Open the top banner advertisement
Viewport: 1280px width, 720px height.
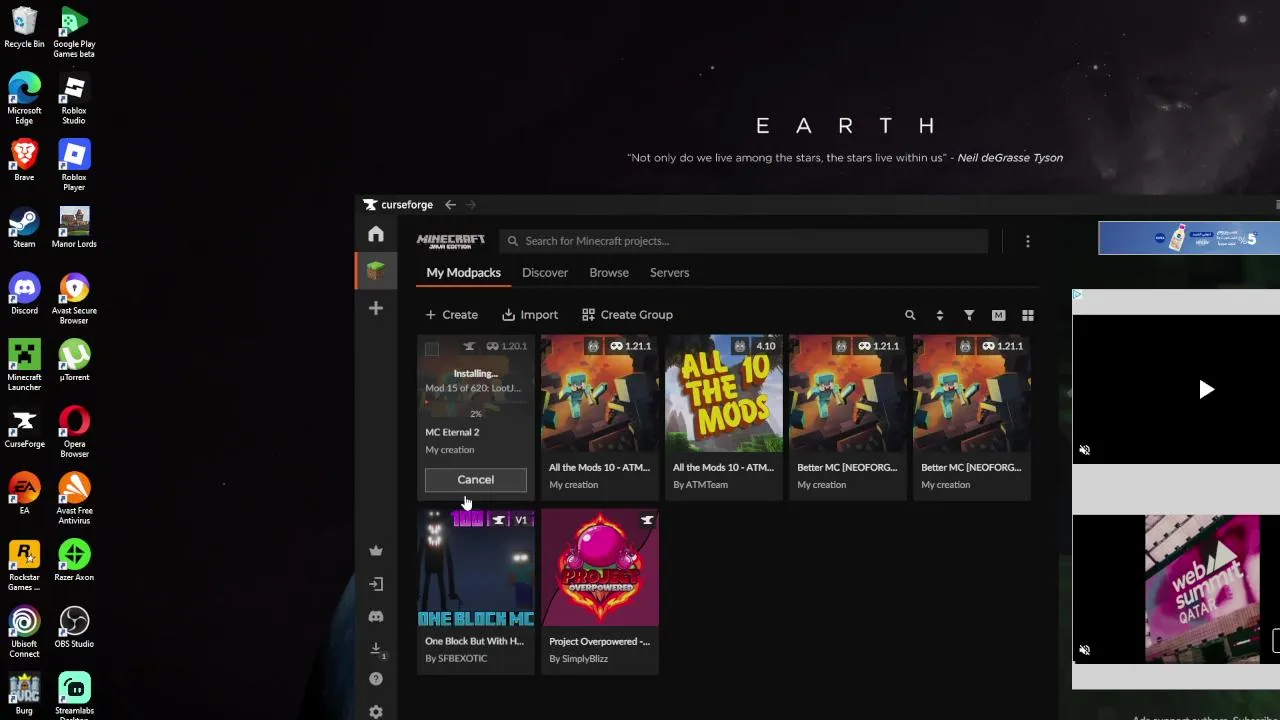[x=1189, y=238]
